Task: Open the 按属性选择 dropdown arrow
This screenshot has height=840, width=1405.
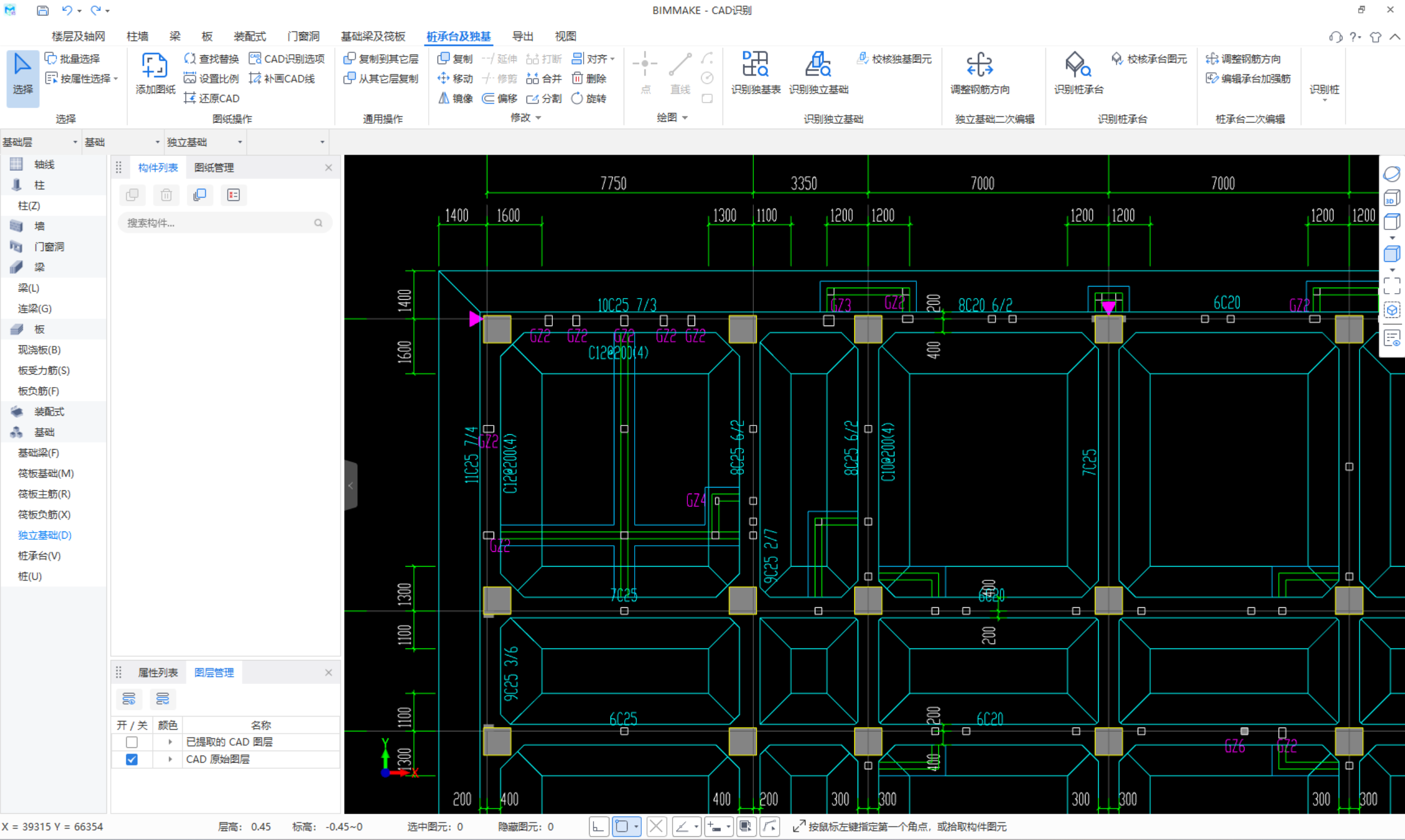Action: tap(115, 79)
